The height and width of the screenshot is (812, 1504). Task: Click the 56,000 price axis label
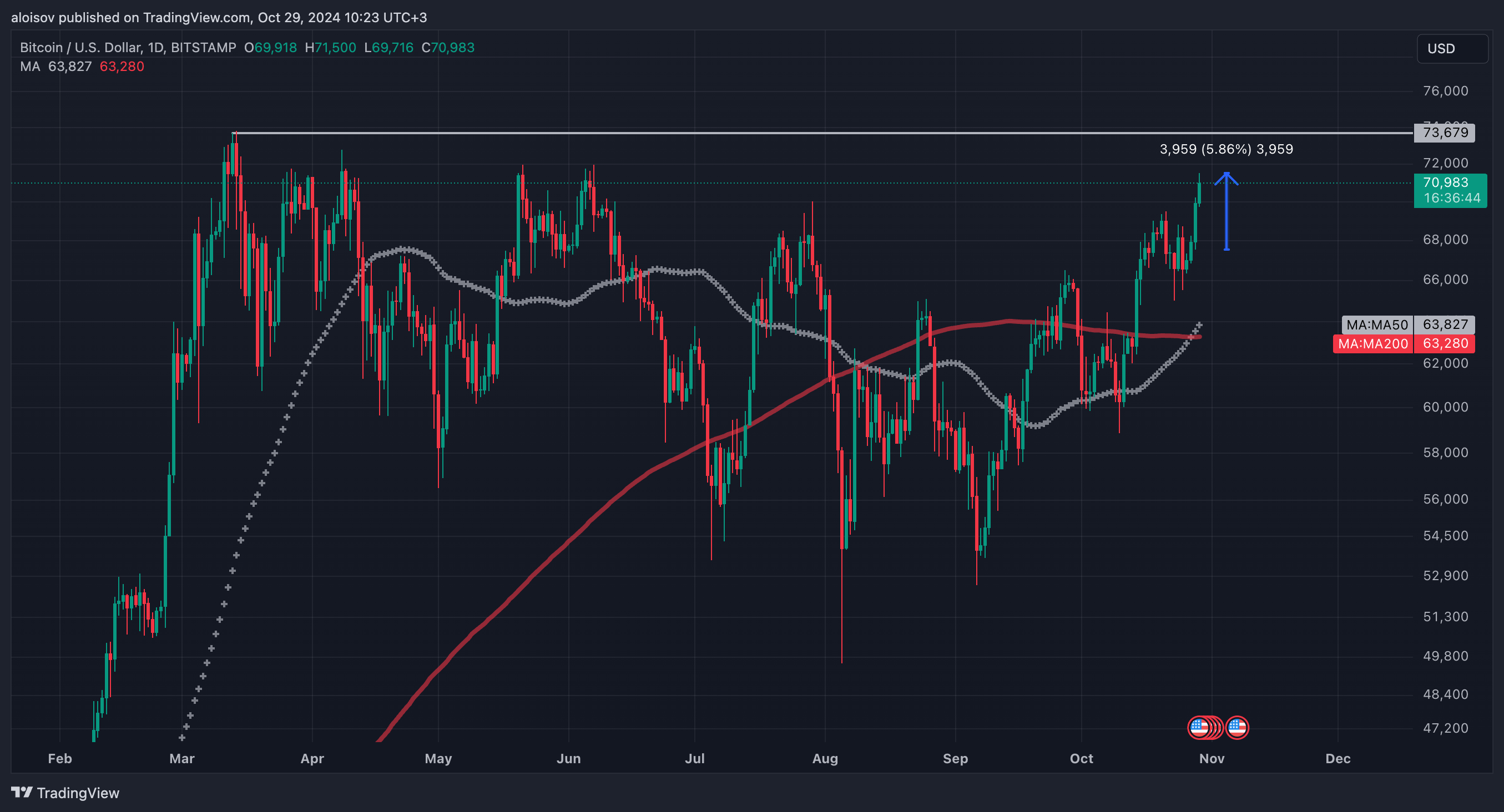pos(1446,499)
